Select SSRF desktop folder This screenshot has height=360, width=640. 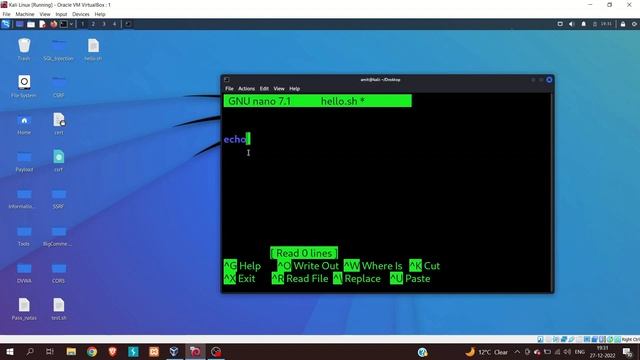pyautogui.click(x=58, y=198)
